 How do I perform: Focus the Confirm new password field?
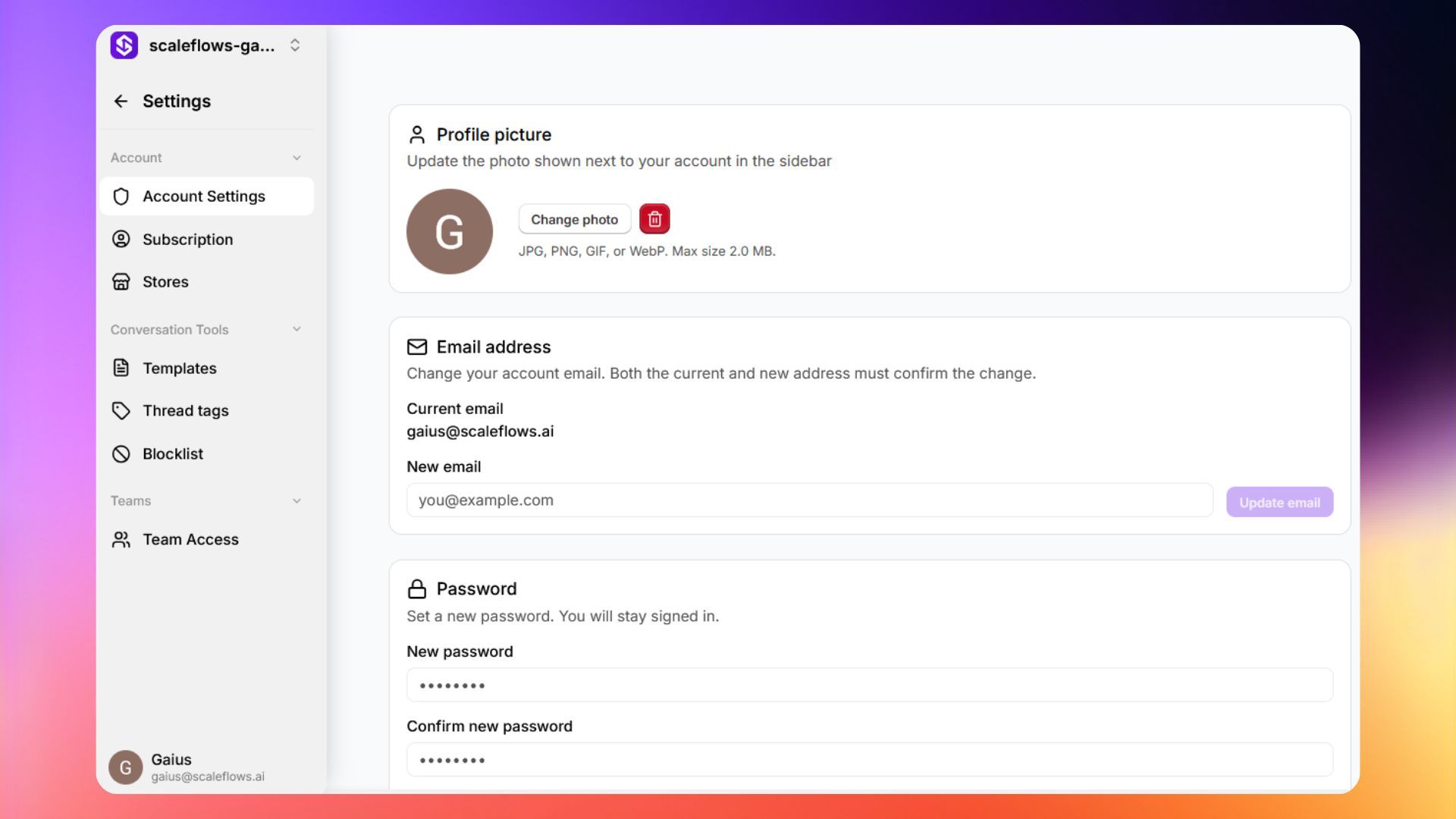(870, 759)
